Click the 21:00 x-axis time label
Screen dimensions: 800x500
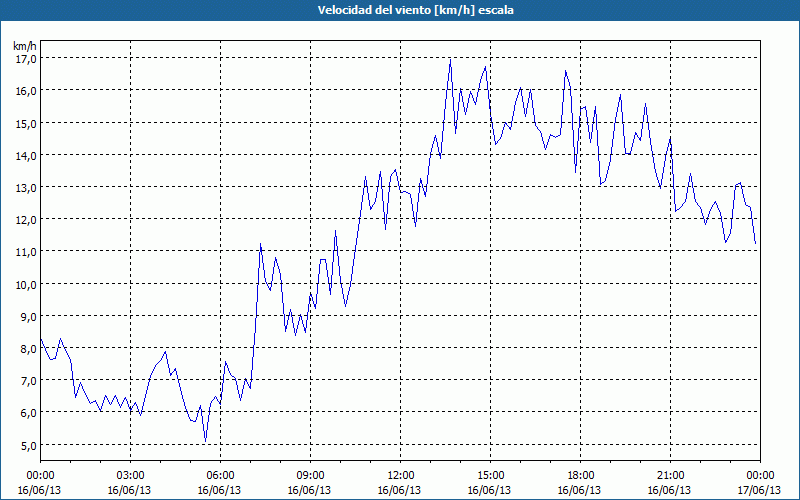tap(670, 476)
